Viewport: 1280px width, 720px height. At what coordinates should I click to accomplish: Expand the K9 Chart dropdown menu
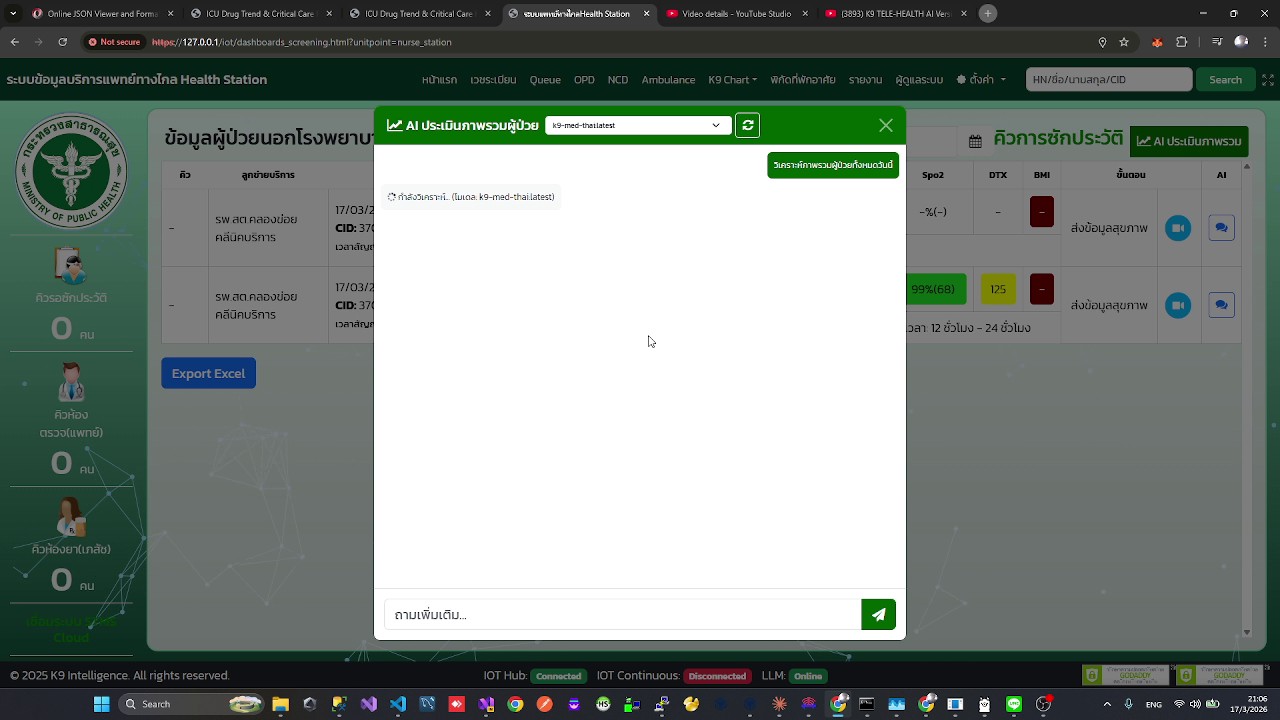coord(732,80)
